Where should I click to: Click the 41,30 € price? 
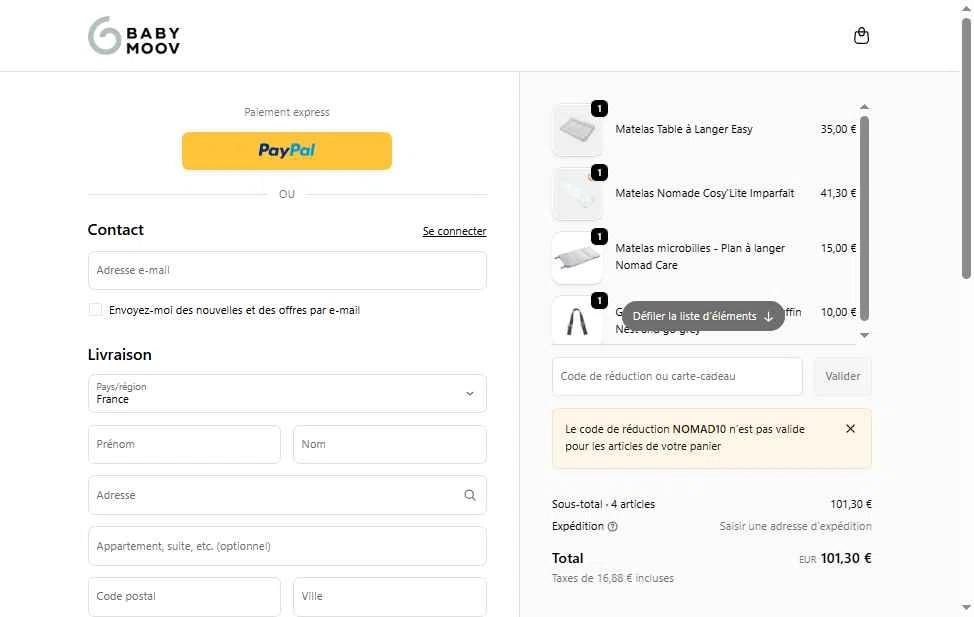[x=838, y=193]
